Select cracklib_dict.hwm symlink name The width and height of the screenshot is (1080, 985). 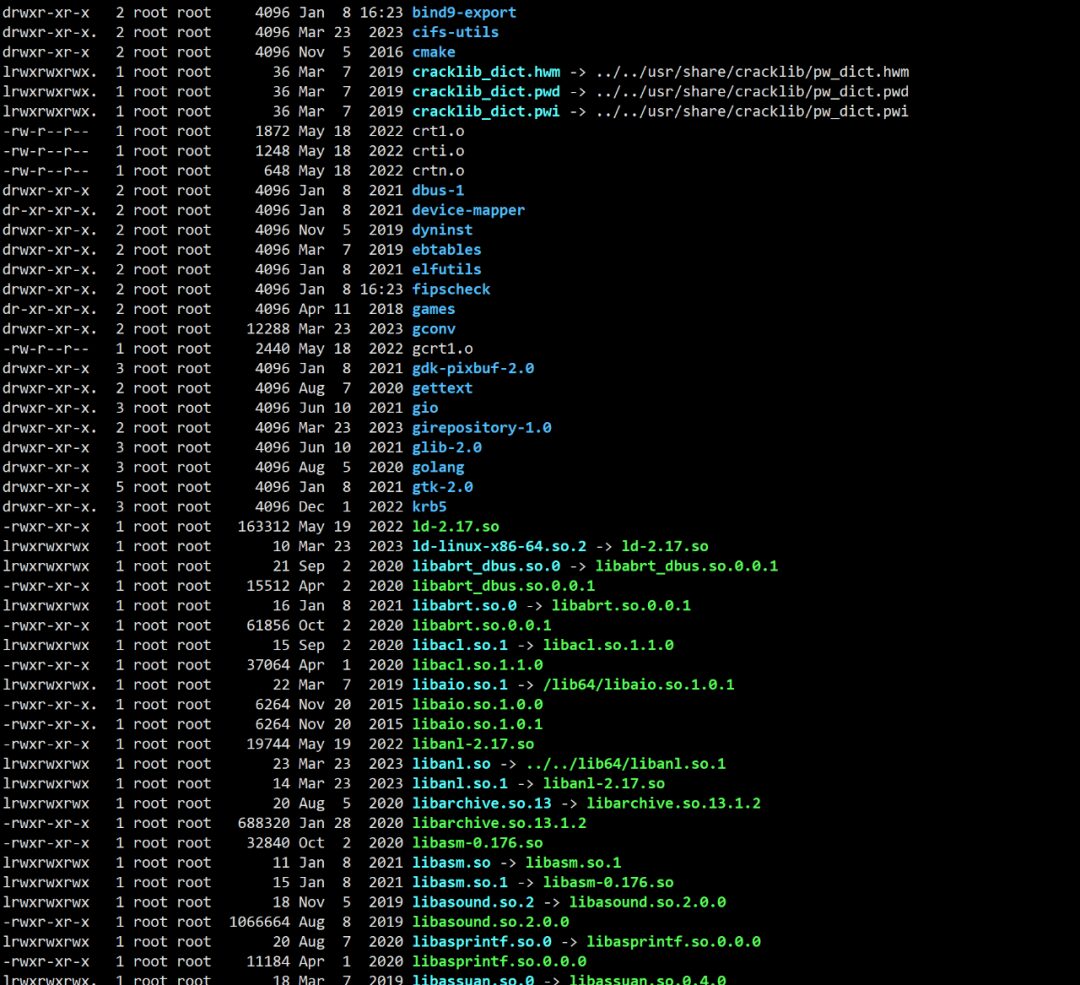pyautogui.click(x=486, y=72)
